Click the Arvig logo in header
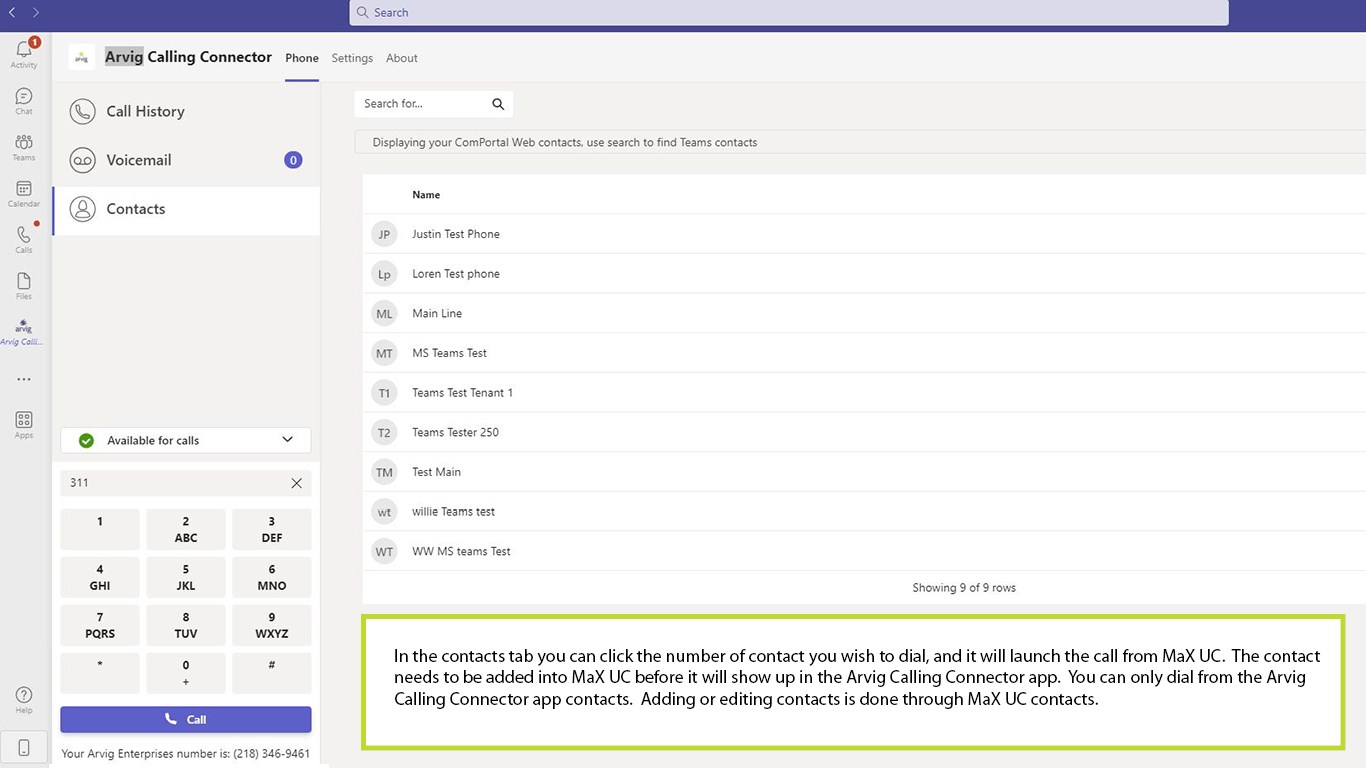Screen dimensions: 1366x768 pos(81,57)
